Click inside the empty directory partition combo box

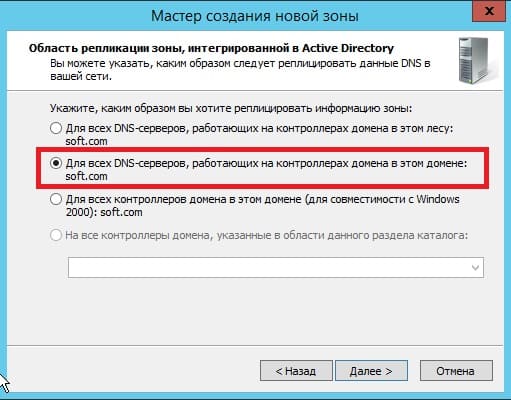click(276, 267)
